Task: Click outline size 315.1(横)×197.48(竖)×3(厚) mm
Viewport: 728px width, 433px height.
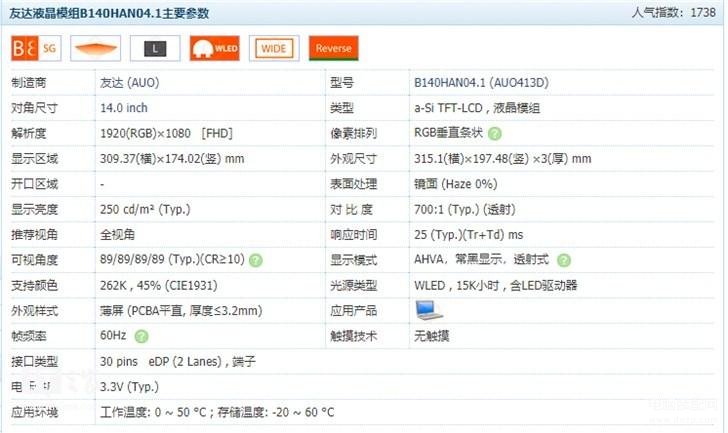Action: click(x=503, y=159)
